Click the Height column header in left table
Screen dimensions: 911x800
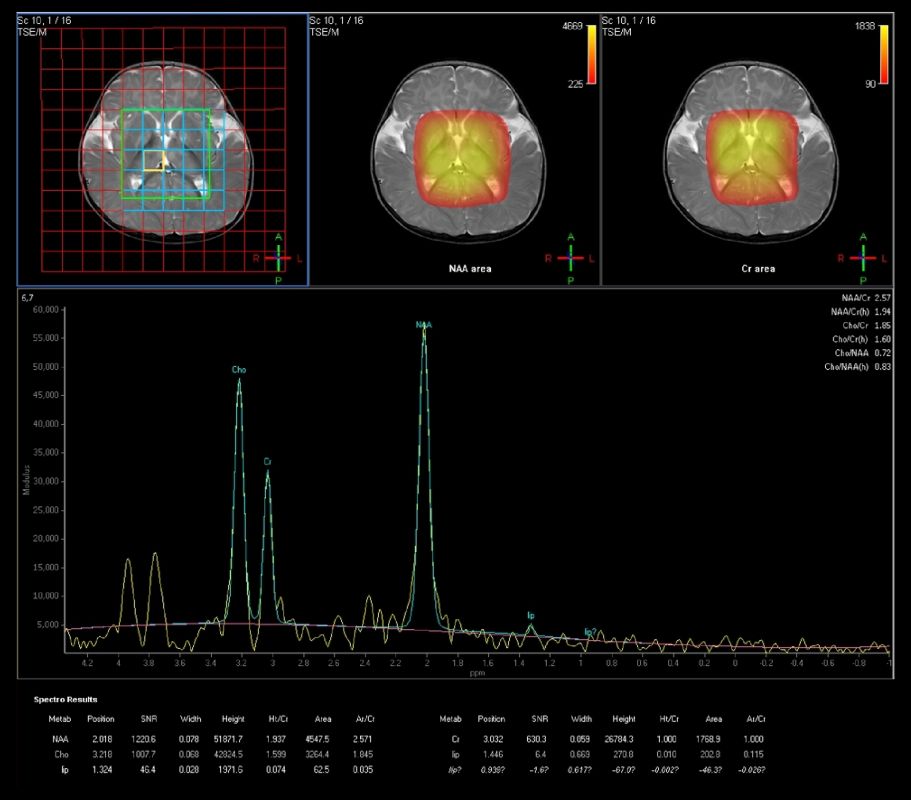click(233, 719)
